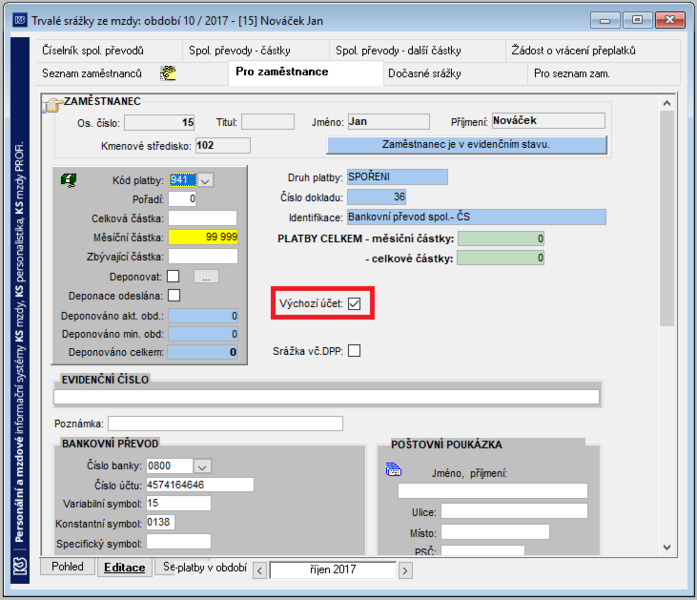
Task: Click the Jméno, příjmení postal field
Action: click(x=493, y=491)
